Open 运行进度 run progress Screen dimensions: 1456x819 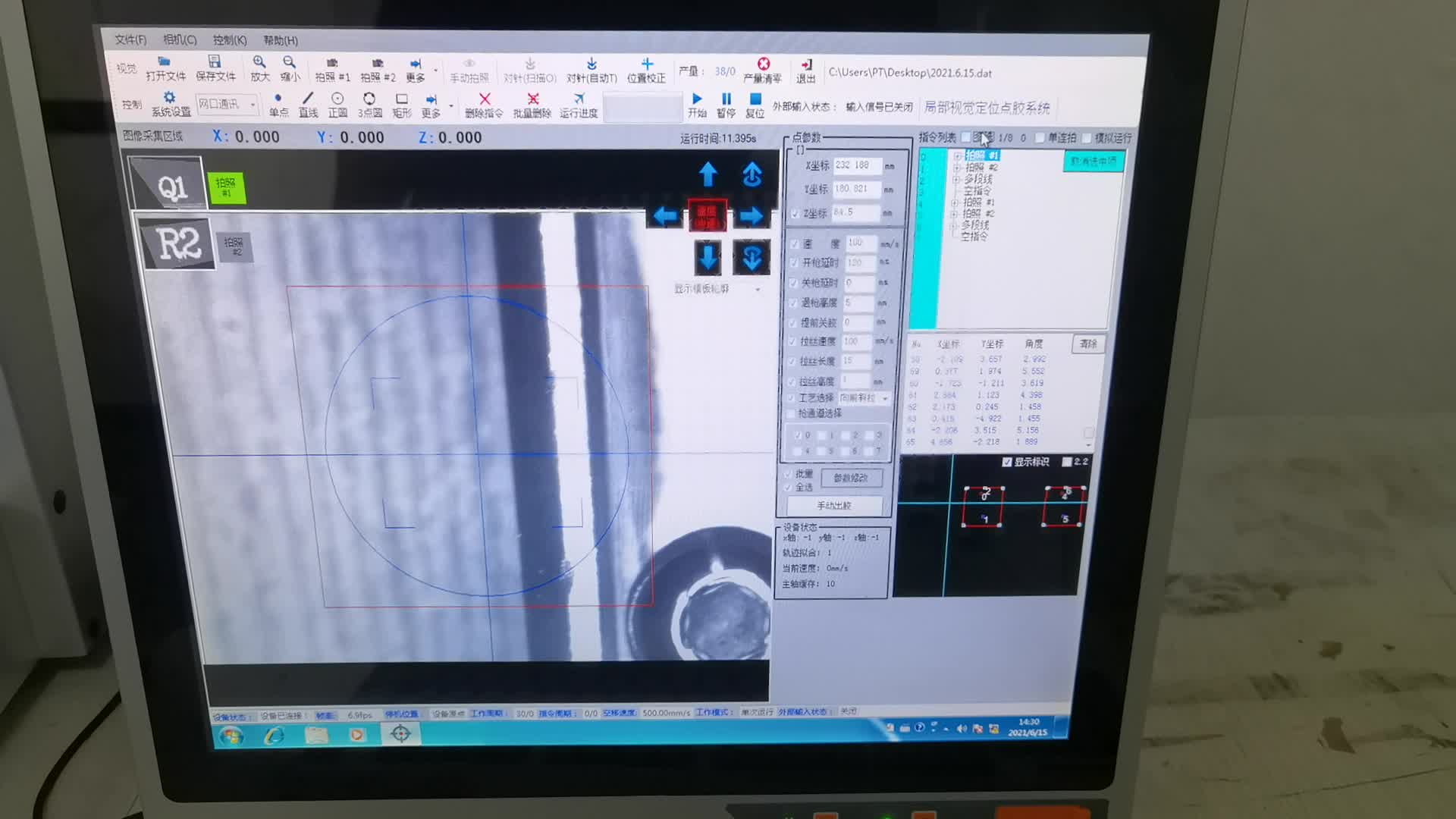coord(579,105)
